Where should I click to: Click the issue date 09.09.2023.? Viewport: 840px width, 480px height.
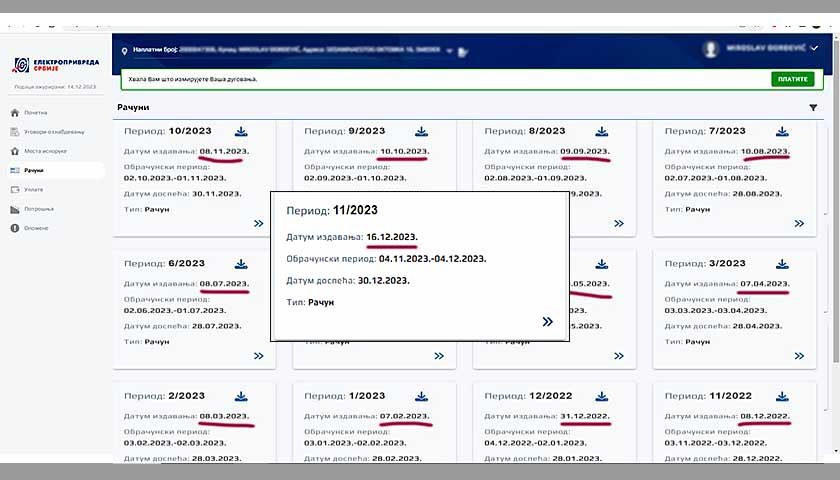[585, 152]
